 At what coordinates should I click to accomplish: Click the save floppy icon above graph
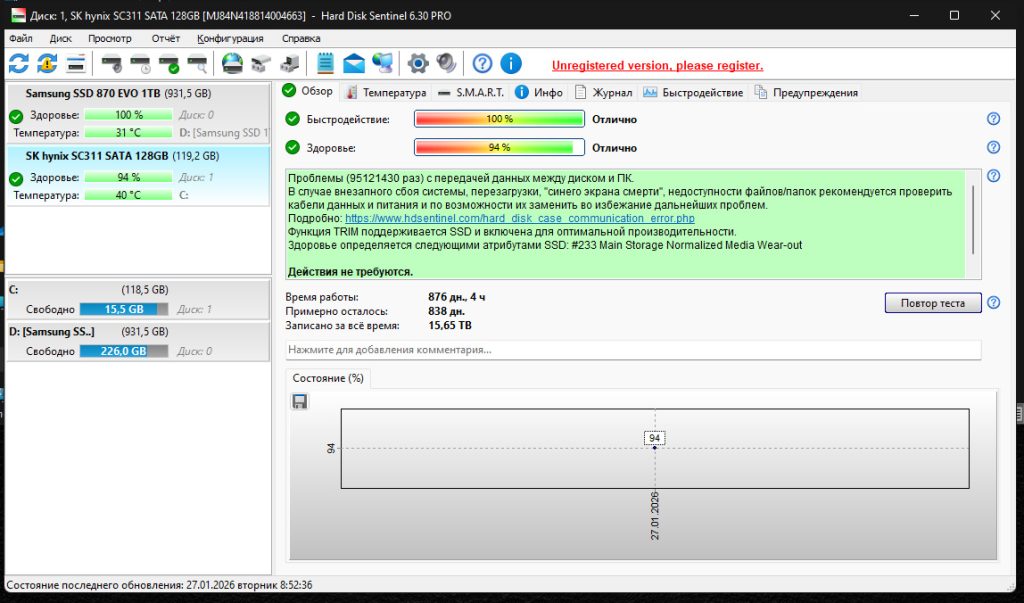pos(299,401)
